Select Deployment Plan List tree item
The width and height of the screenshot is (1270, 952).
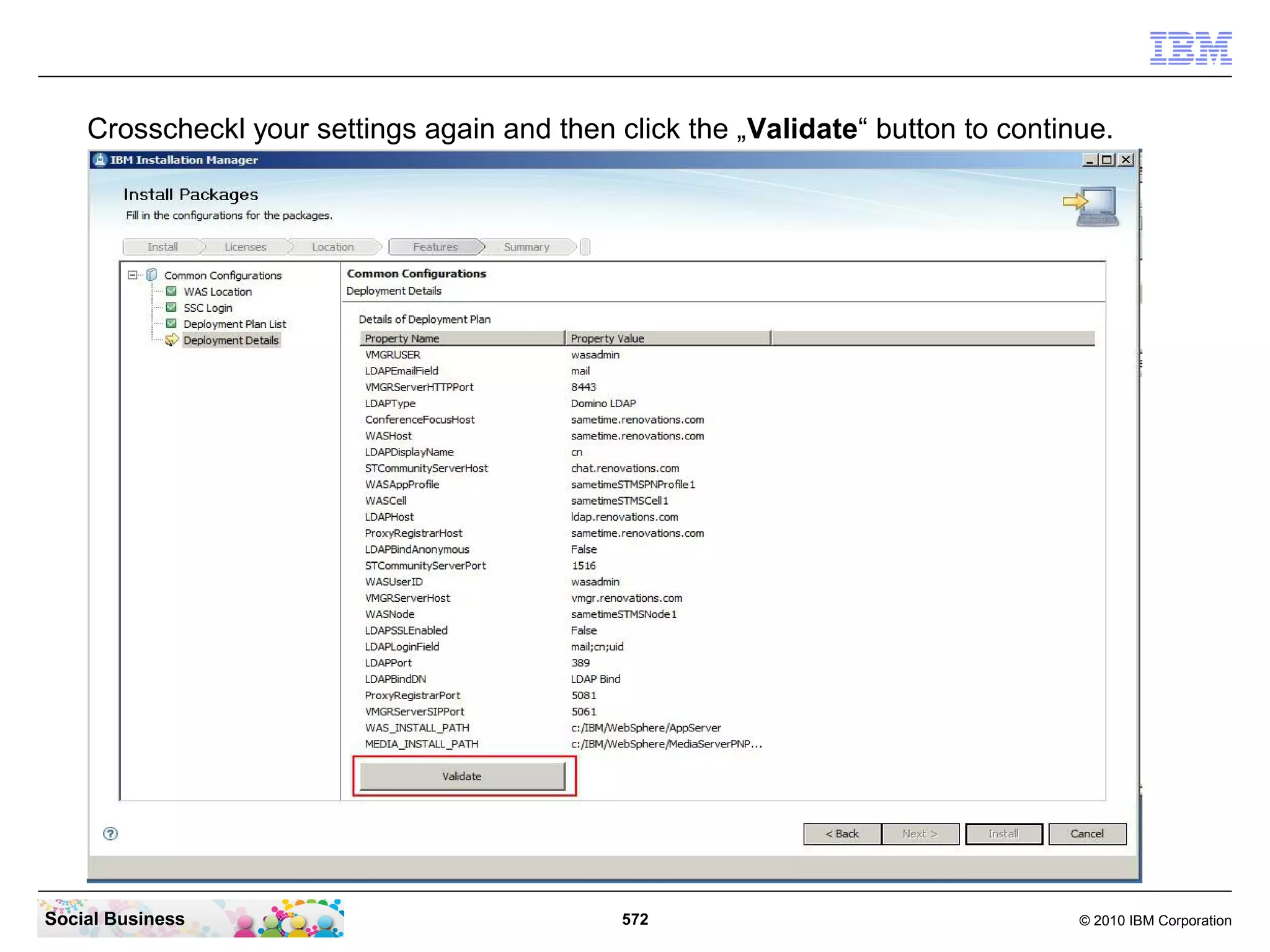pos(234,324)
